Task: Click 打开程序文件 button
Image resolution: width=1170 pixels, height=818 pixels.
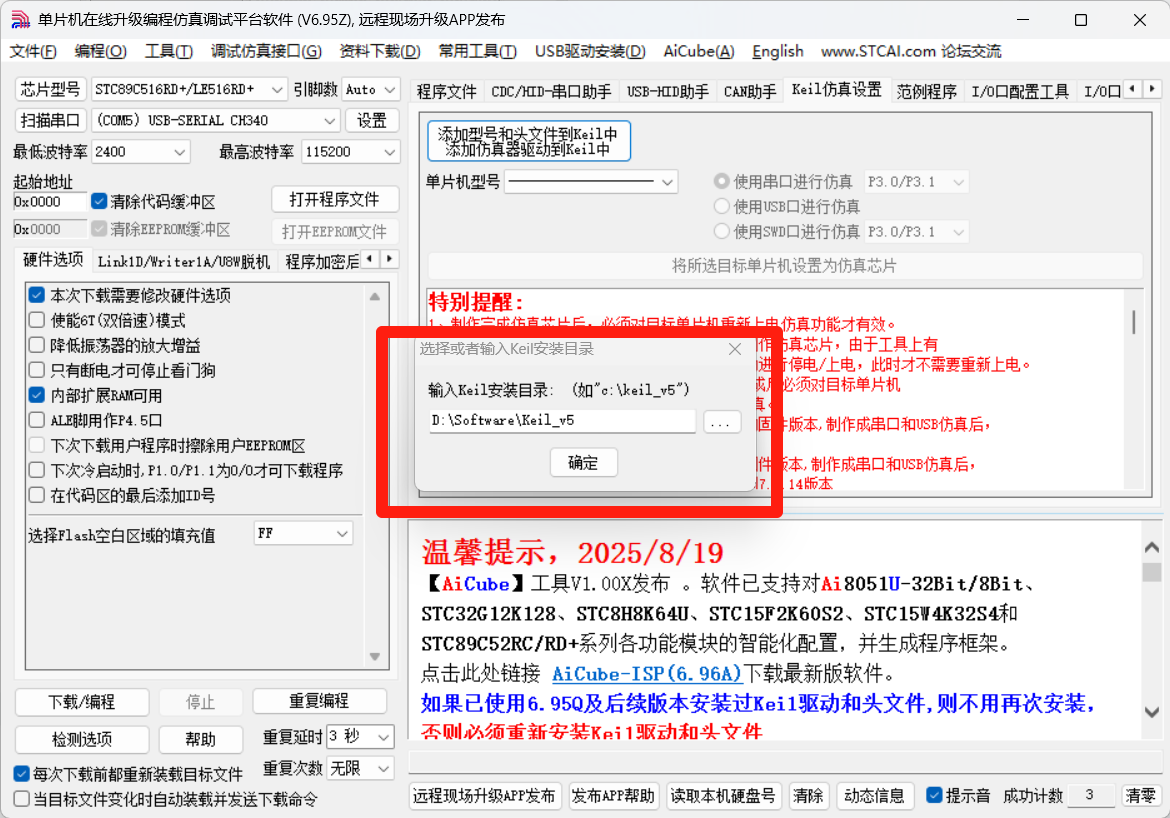Action: click(x=334, y=200)
